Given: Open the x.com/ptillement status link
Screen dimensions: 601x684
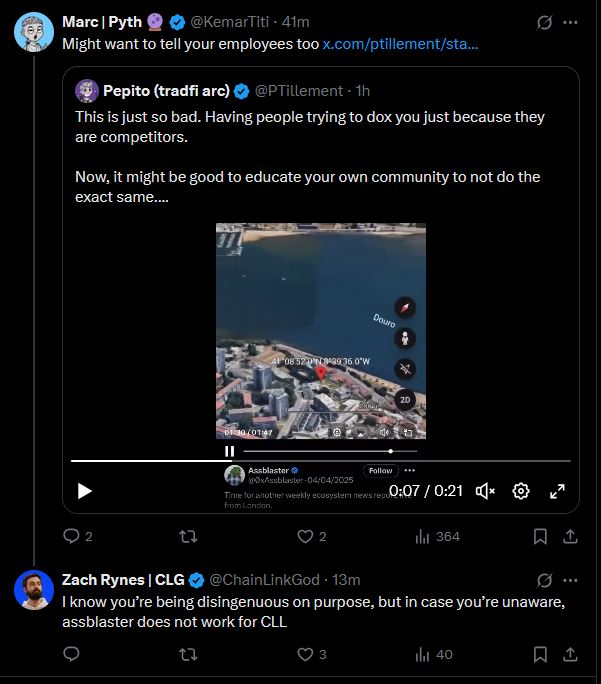Looking at the screenshot, I should click(x=400, y=45).
